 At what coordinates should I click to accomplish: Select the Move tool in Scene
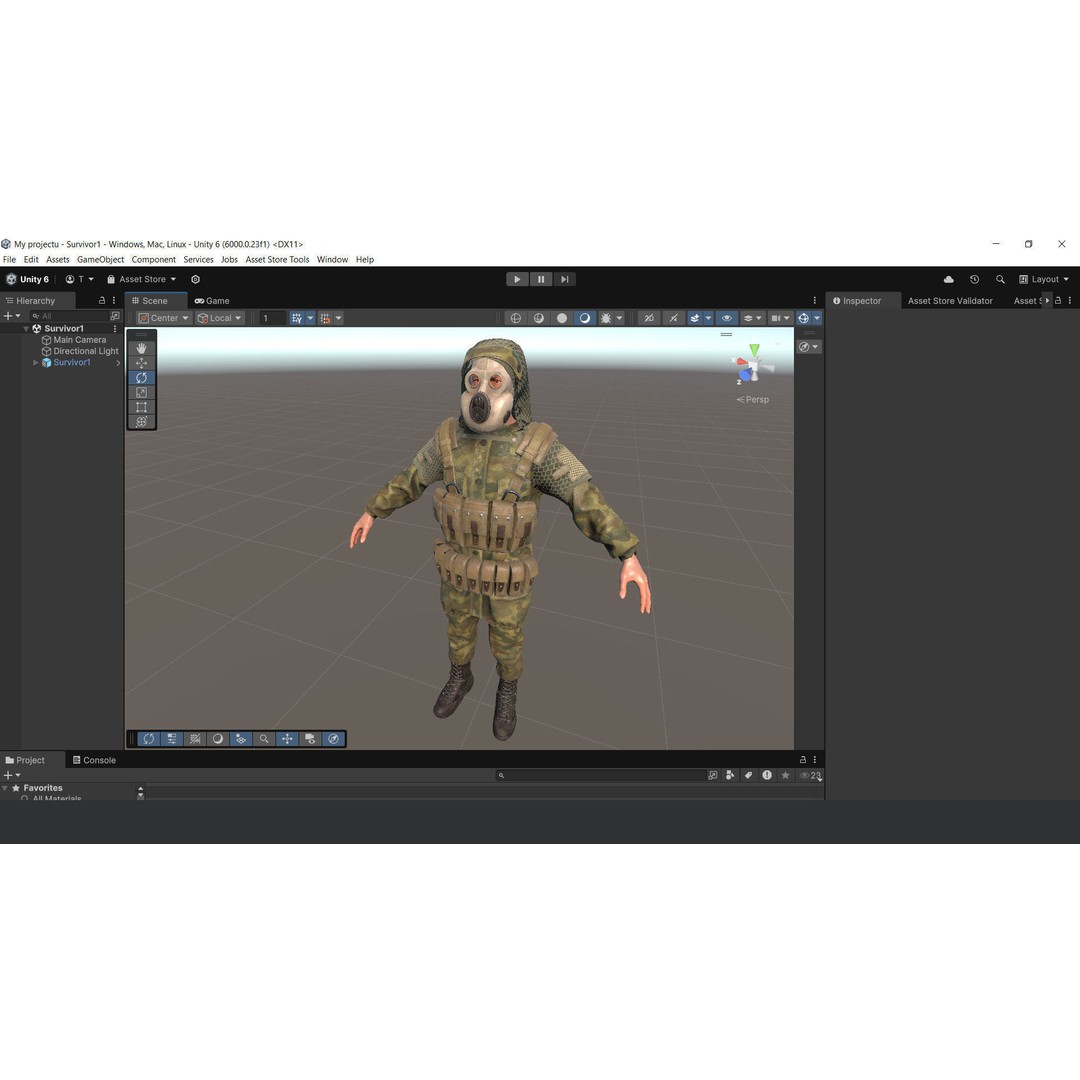coord(141,363)
